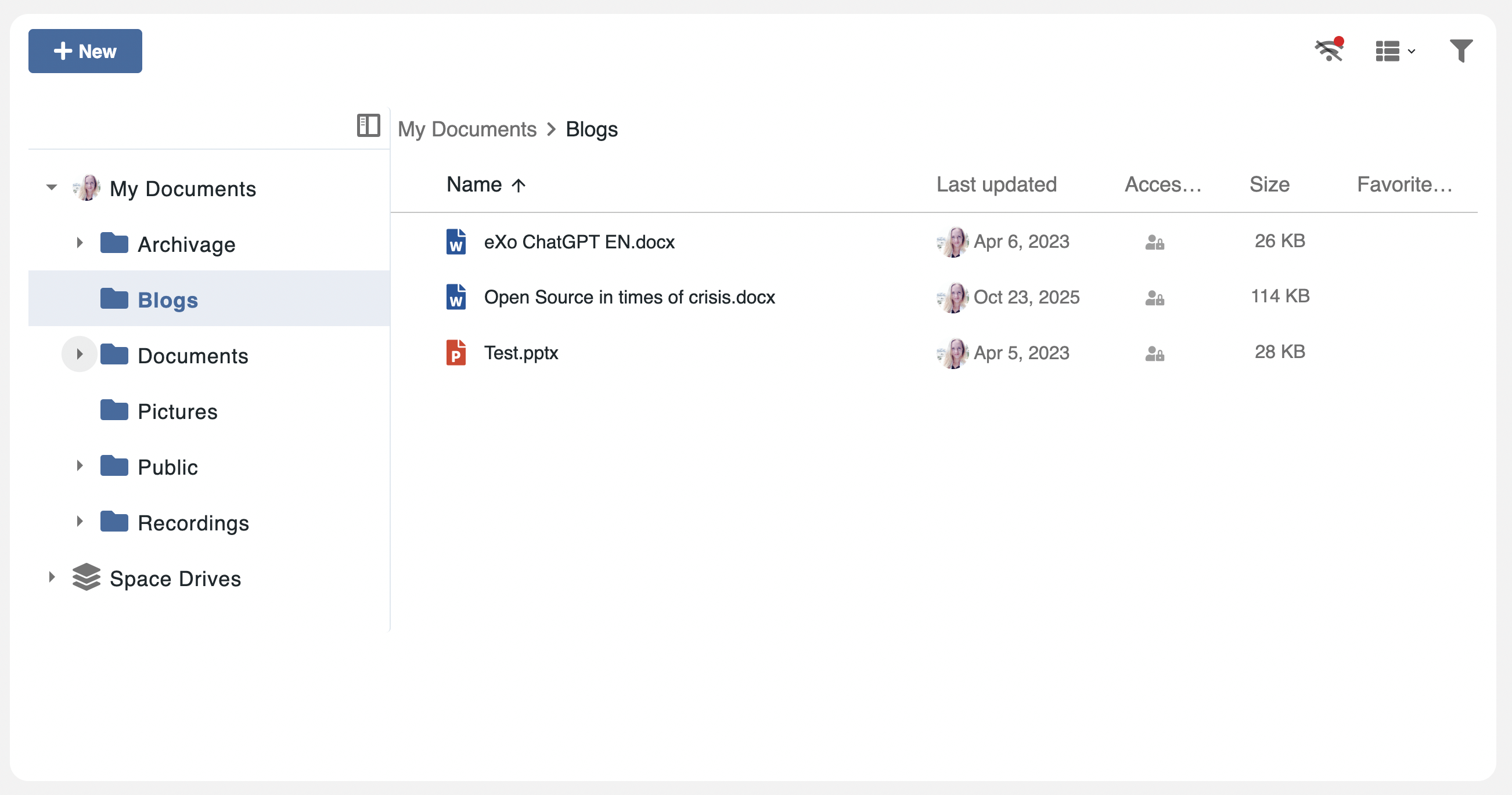
Task: Click the offline status wifi icon
Action: tap(1330, 50)
